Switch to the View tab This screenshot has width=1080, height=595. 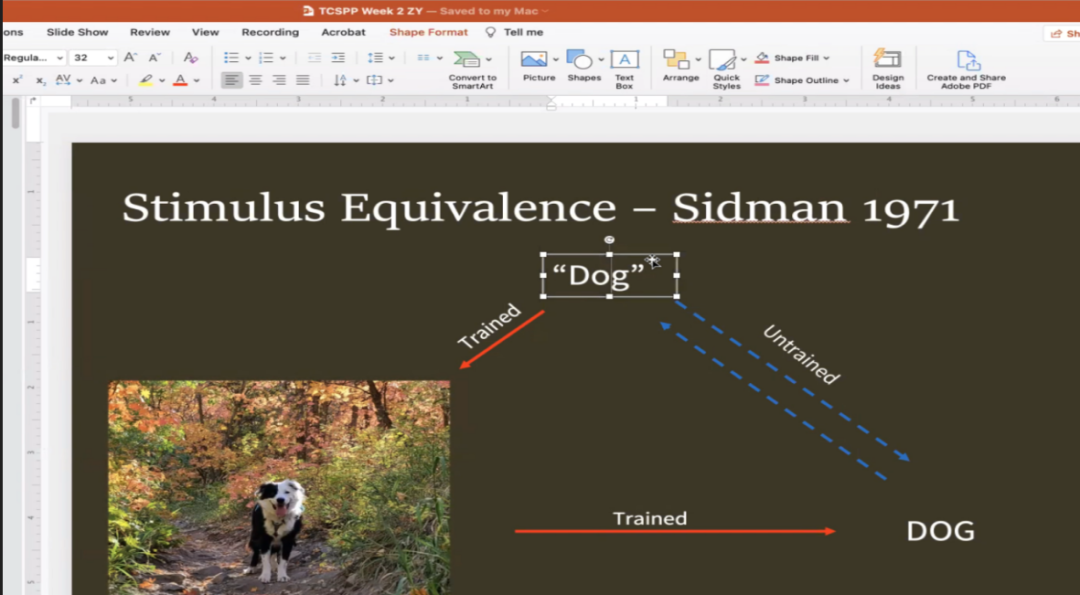tap(205, 32)
